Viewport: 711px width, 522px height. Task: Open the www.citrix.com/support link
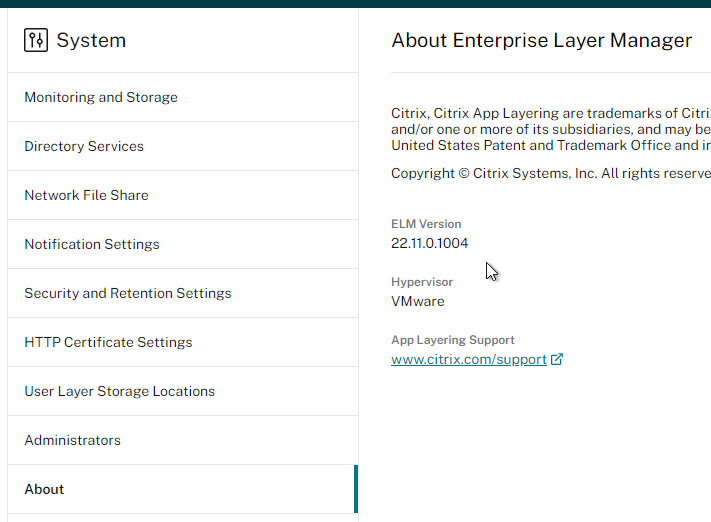click(x=469, y=359)
